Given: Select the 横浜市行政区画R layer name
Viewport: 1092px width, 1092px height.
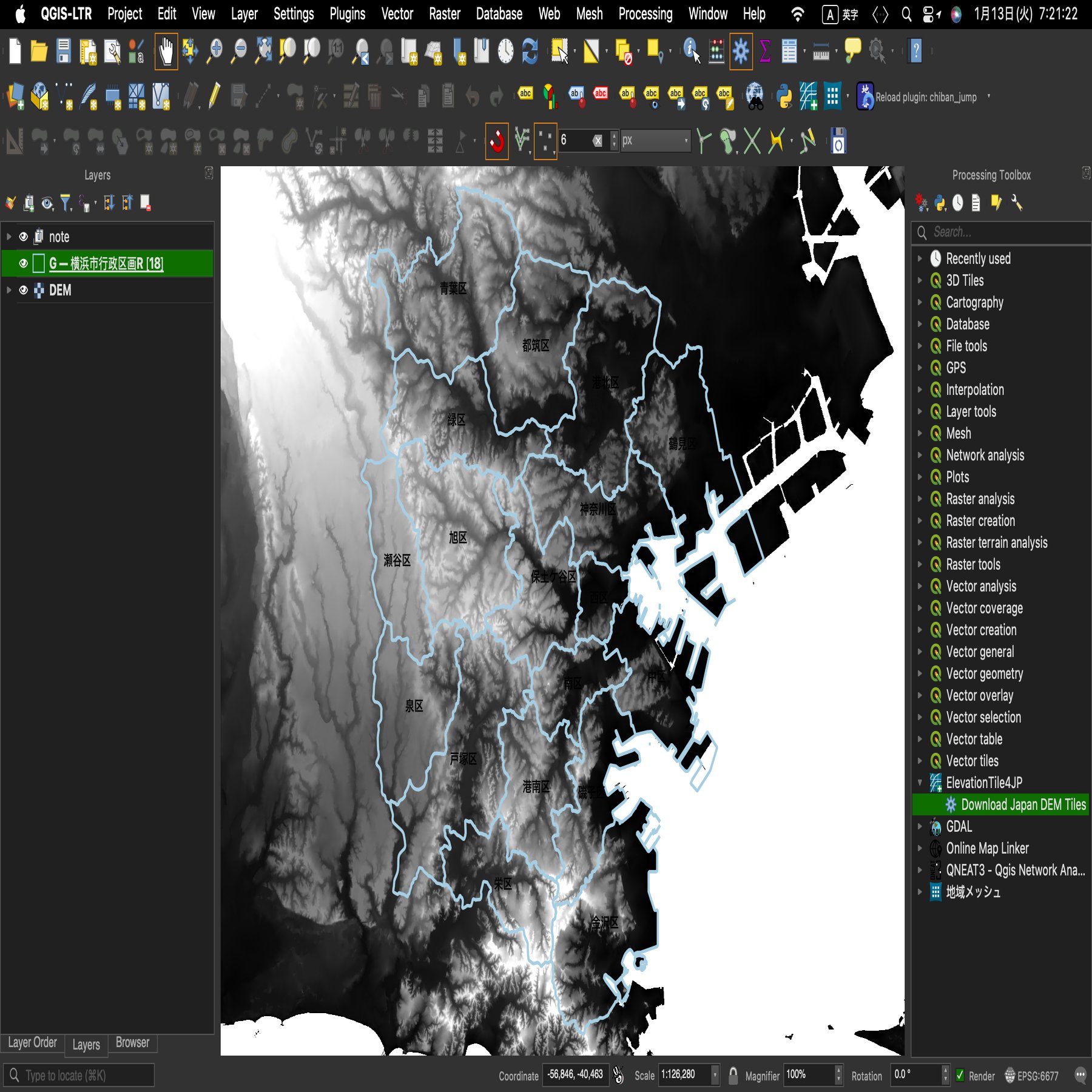Looking at the screenshot, I should 106,263.
